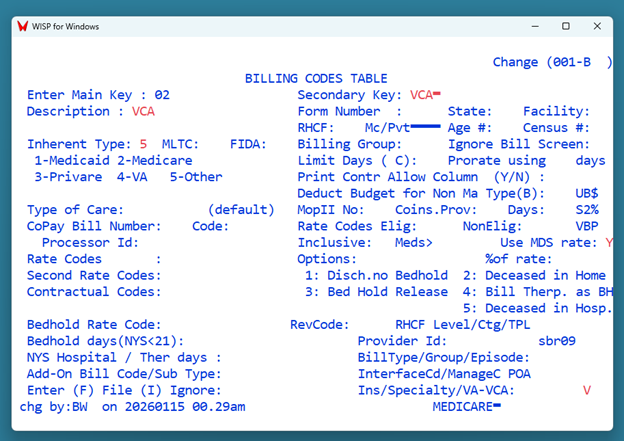Select the red Description value VCA
624x441 pixels.
click(x=143, y=111)
